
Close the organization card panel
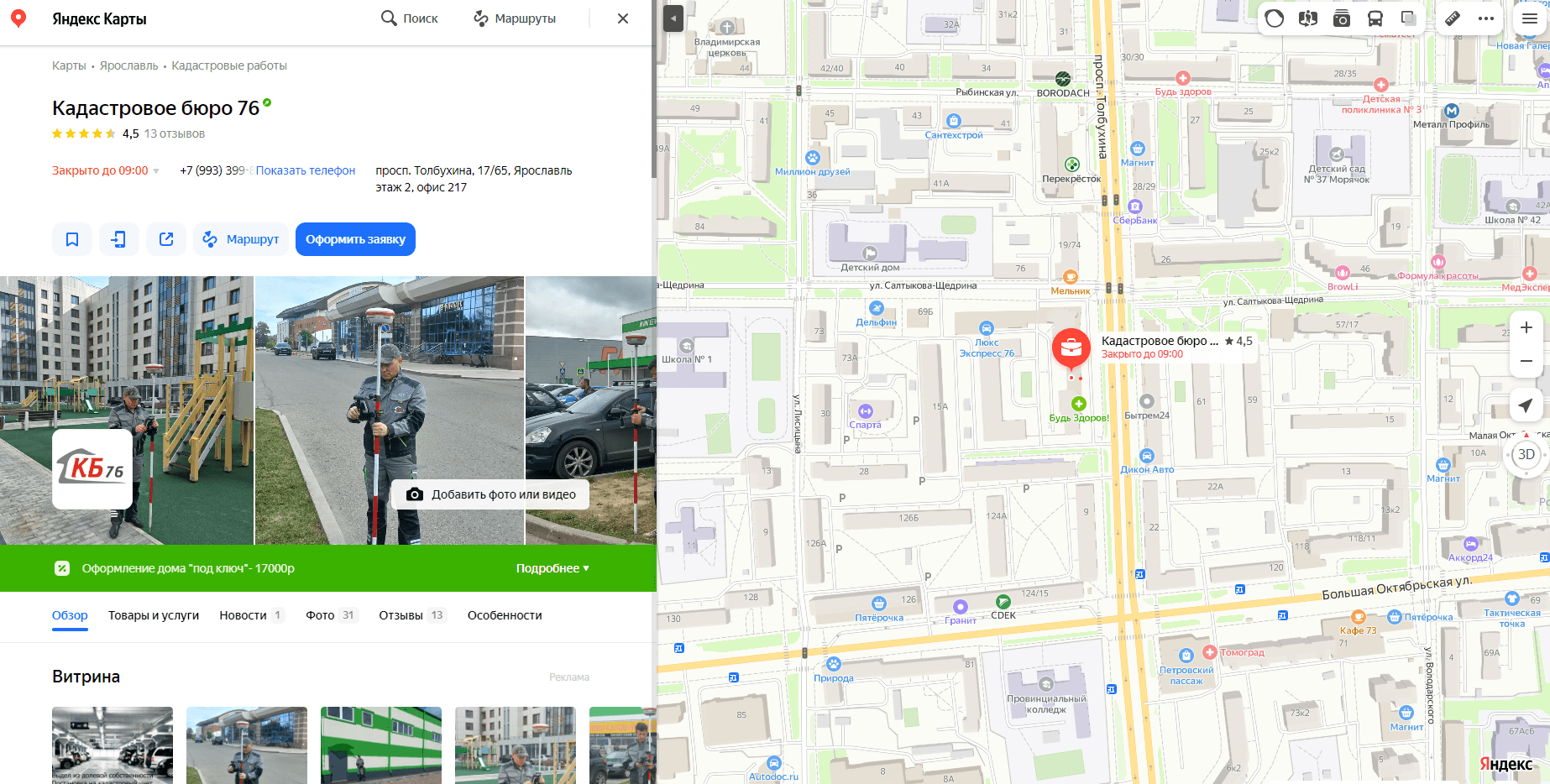click(623, 18)
